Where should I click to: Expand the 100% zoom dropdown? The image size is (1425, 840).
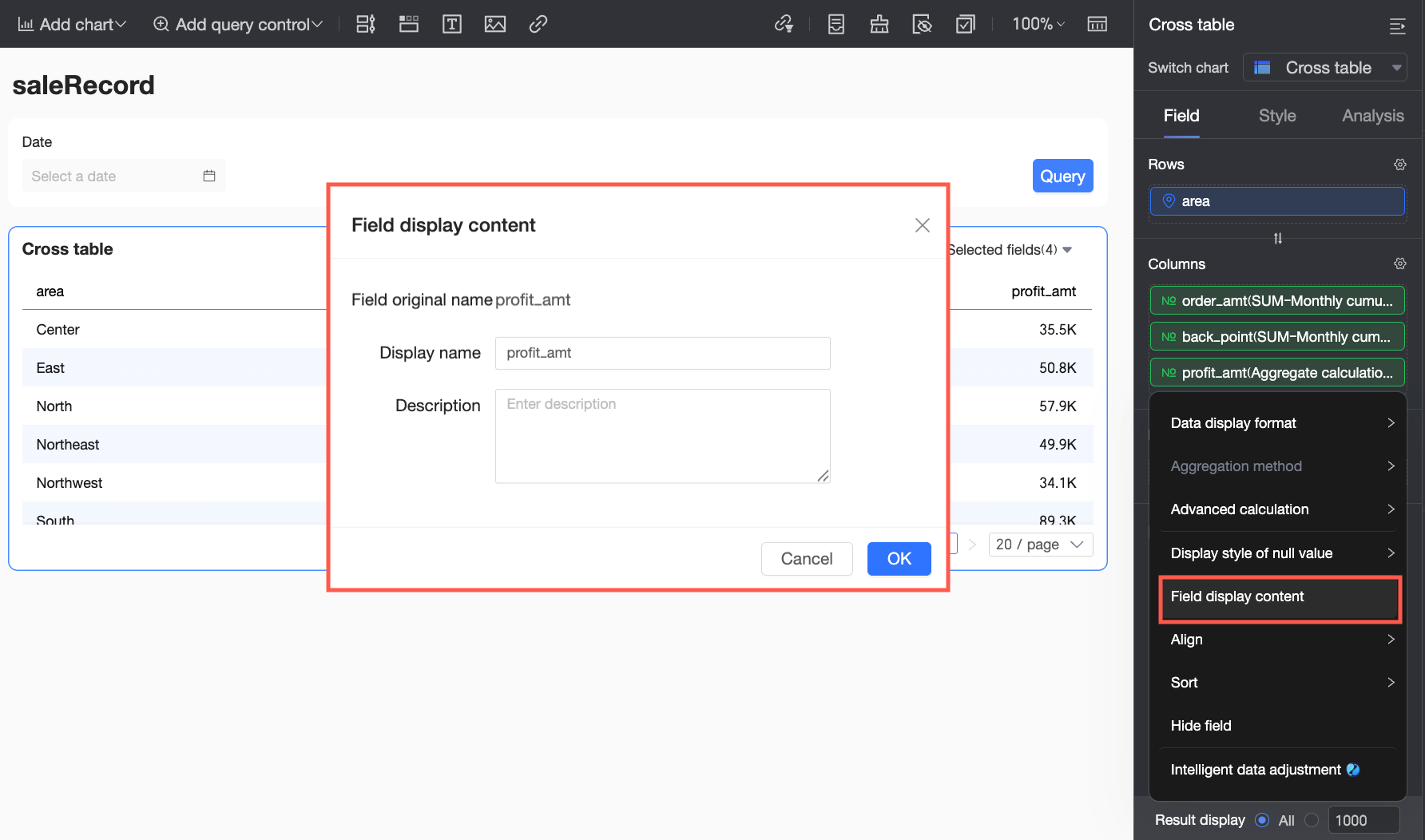tap(1038, 24)
